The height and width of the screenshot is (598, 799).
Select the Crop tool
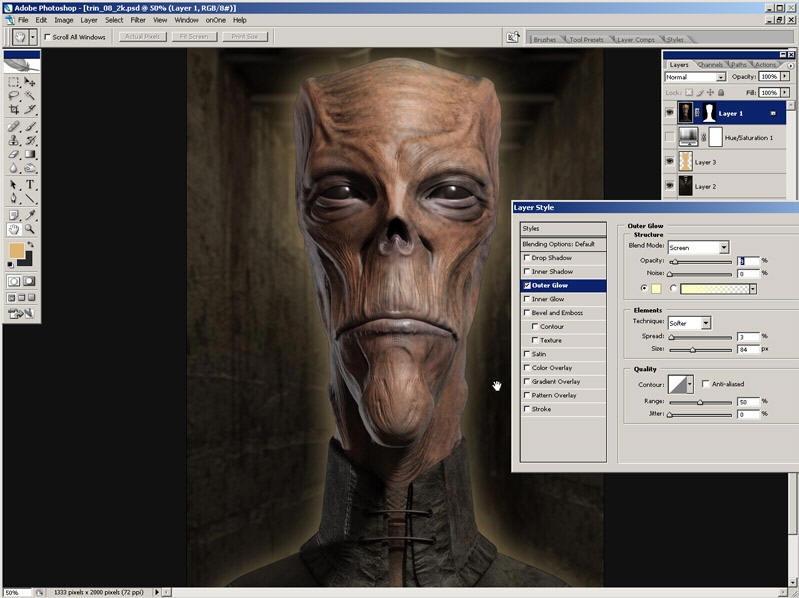(14, 109)
